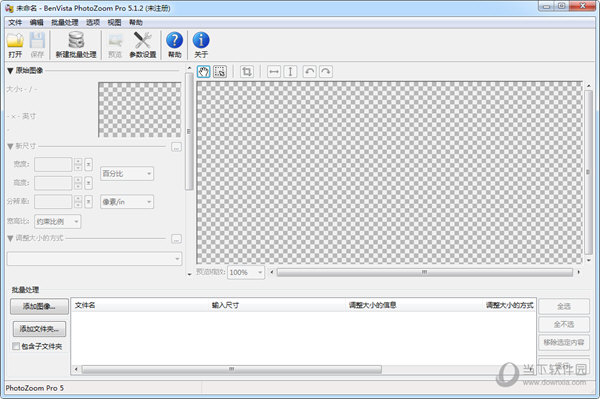600x399 pixels.
Task: Click the app icon in title bar
Action: pos(9,8)
